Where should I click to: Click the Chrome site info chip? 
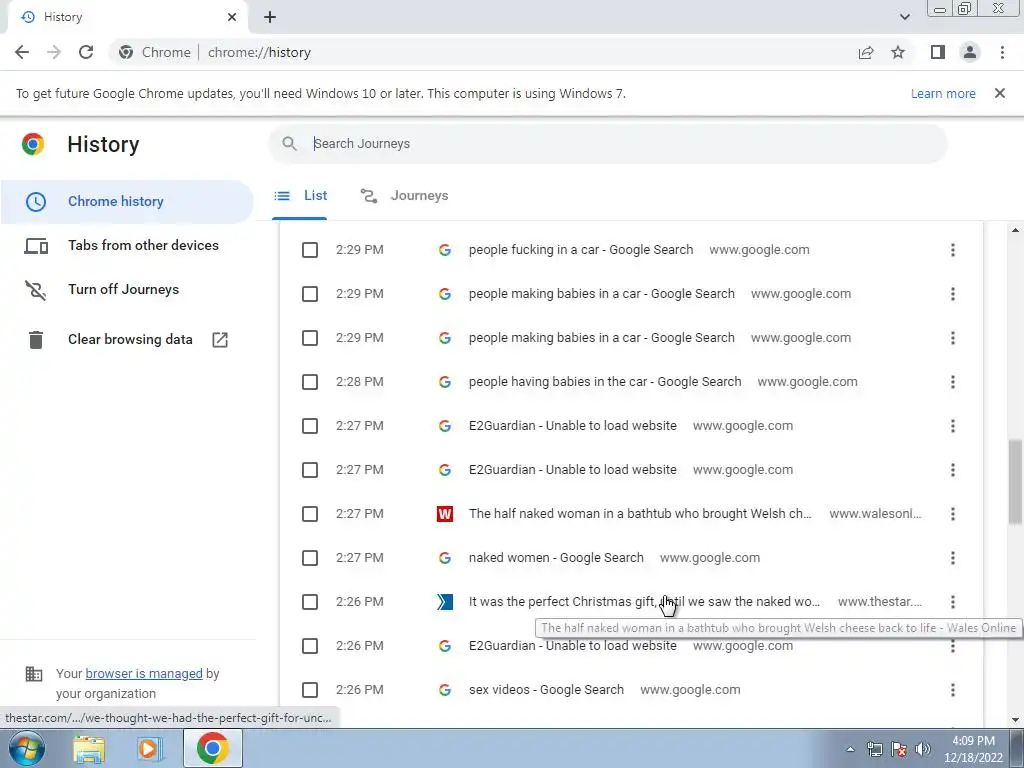point(155,52)
